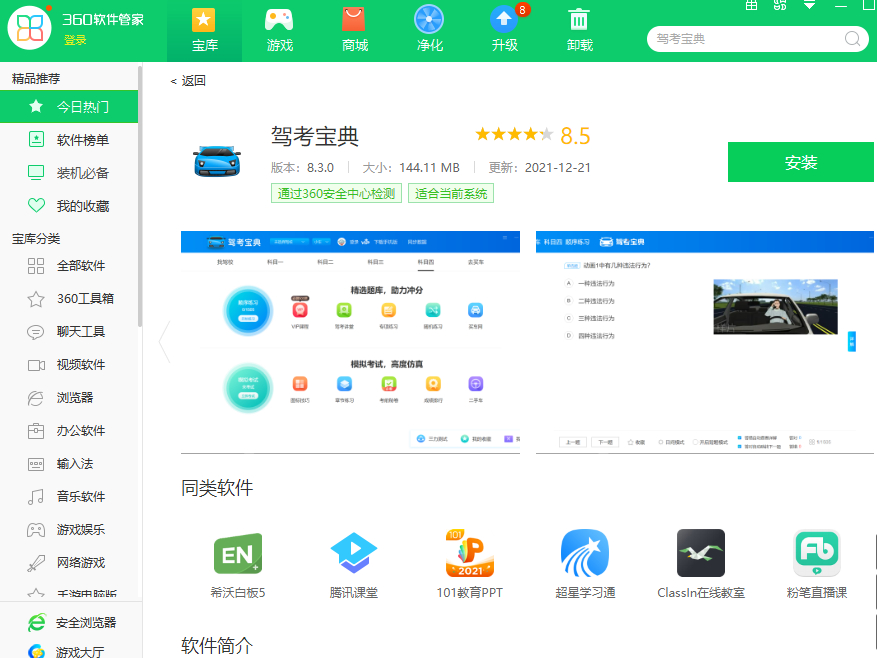Launch 游戏大厅 from the sidebar bottom
The image size is (877, 658).
pos(65,651)
